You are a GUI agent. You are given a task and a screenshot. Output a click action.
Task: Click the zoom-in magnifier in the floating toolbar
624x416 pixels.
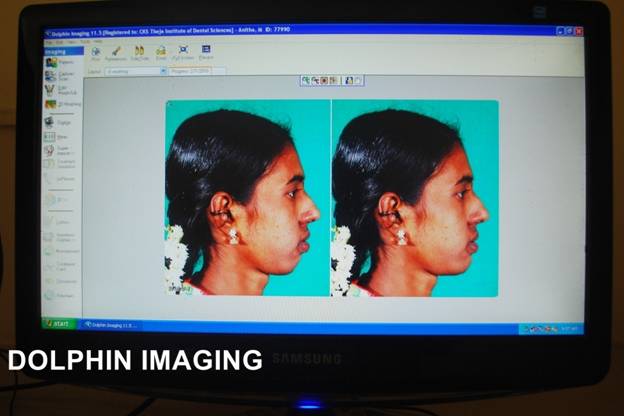(306, 81)
